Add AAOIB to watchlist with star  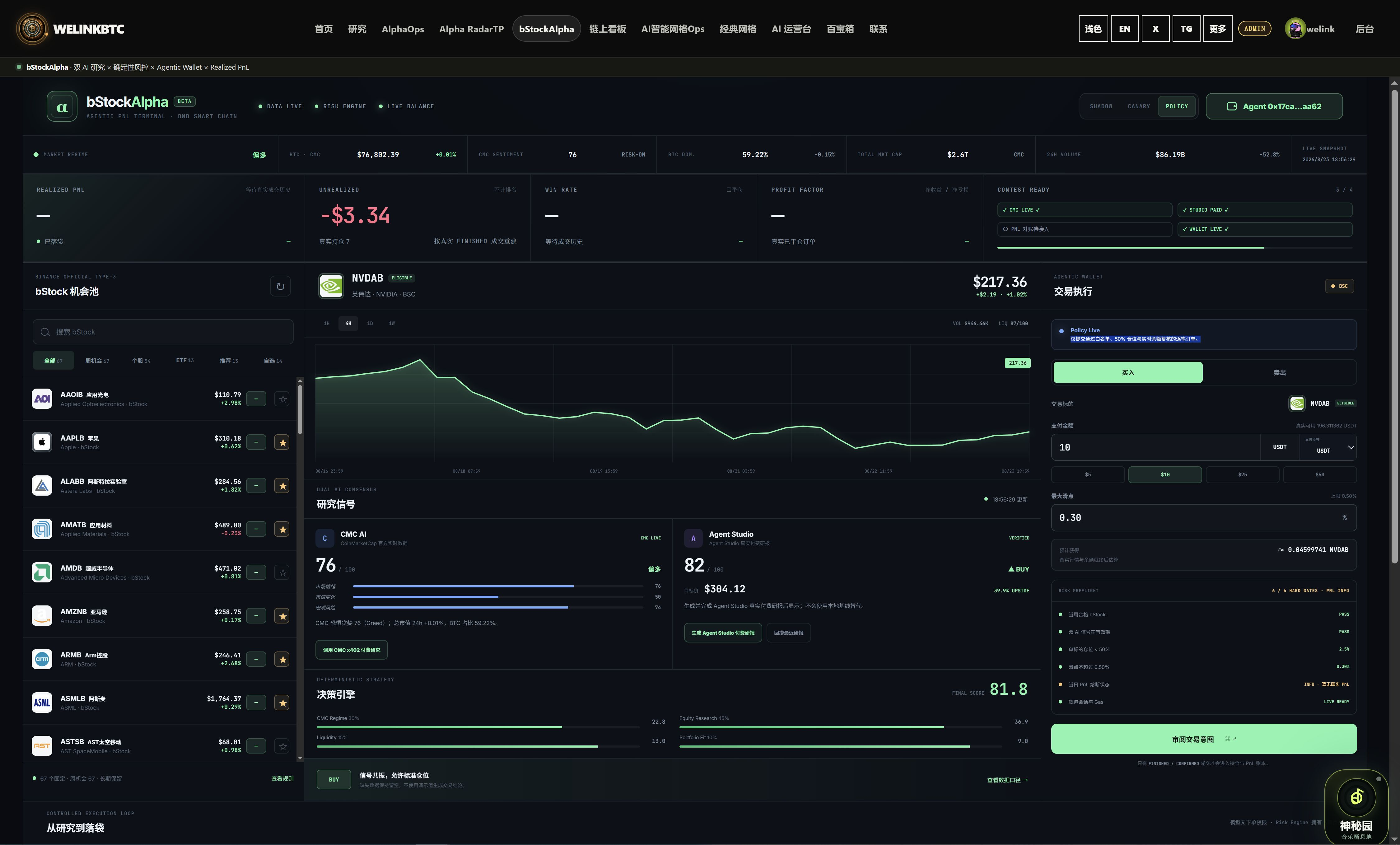[282, 399]
